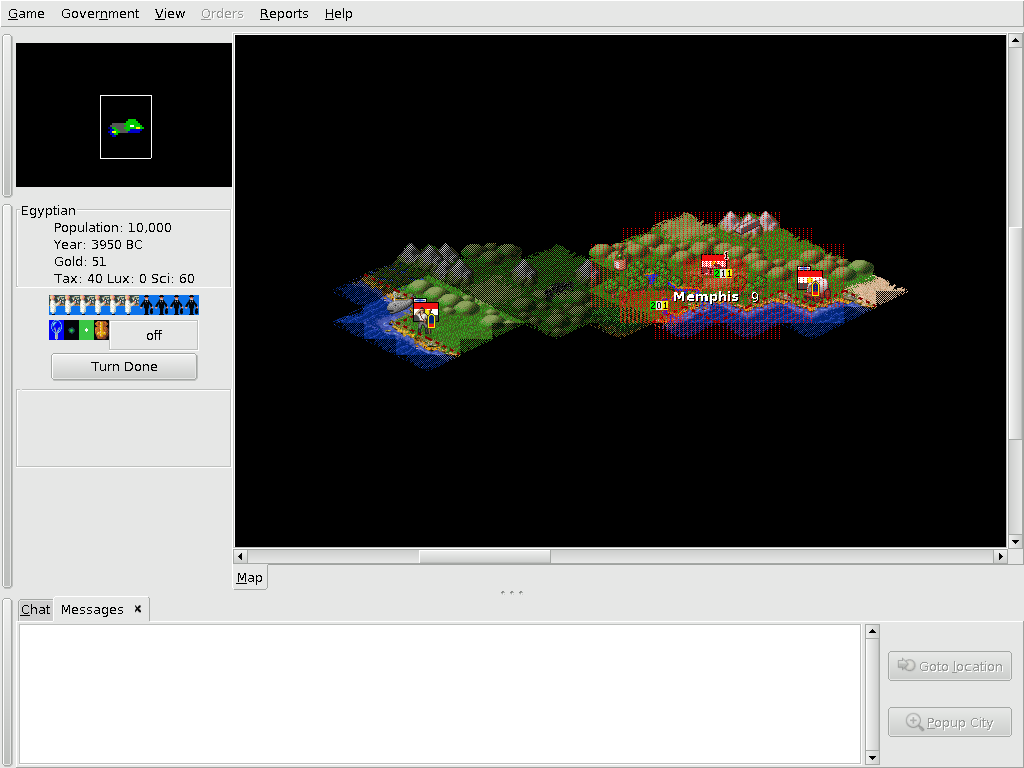Close the Messages tab

click(138, 609)
